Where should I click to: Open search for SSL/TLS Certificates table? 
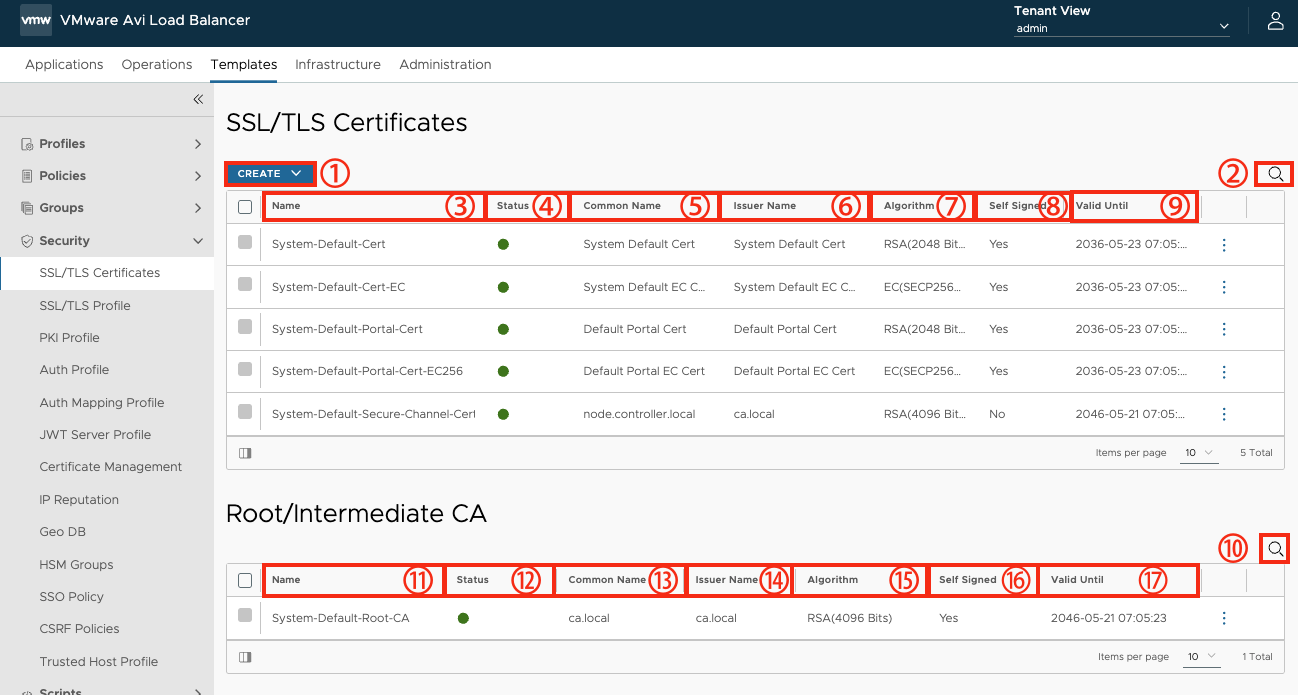(1275, 174)
